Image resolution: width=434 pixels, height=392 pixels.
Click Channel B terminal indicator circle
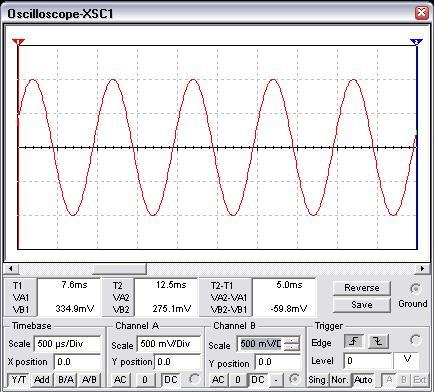click(294, 379)
